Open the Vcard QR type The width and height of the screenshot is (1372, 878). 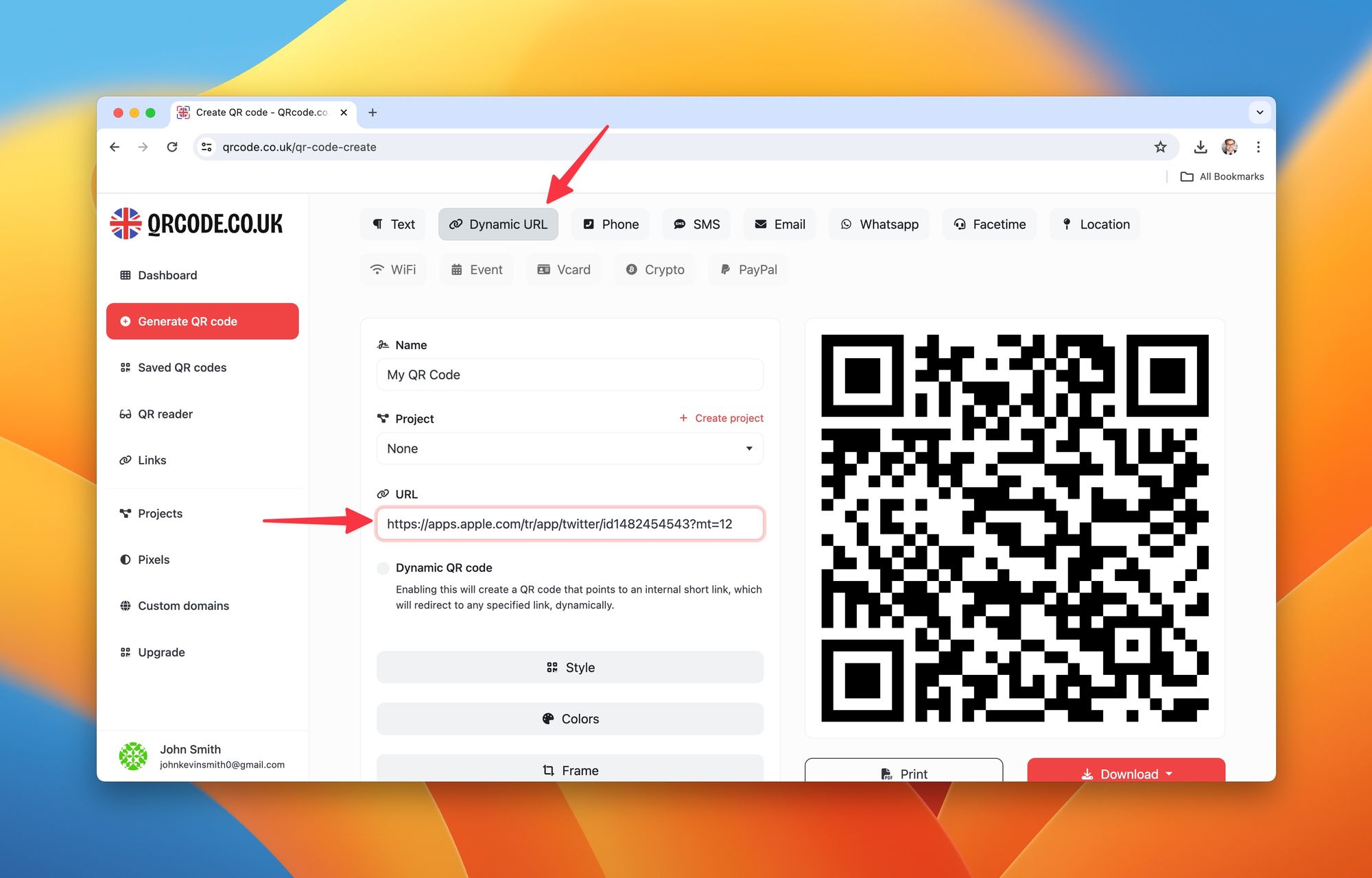[564, 270]
